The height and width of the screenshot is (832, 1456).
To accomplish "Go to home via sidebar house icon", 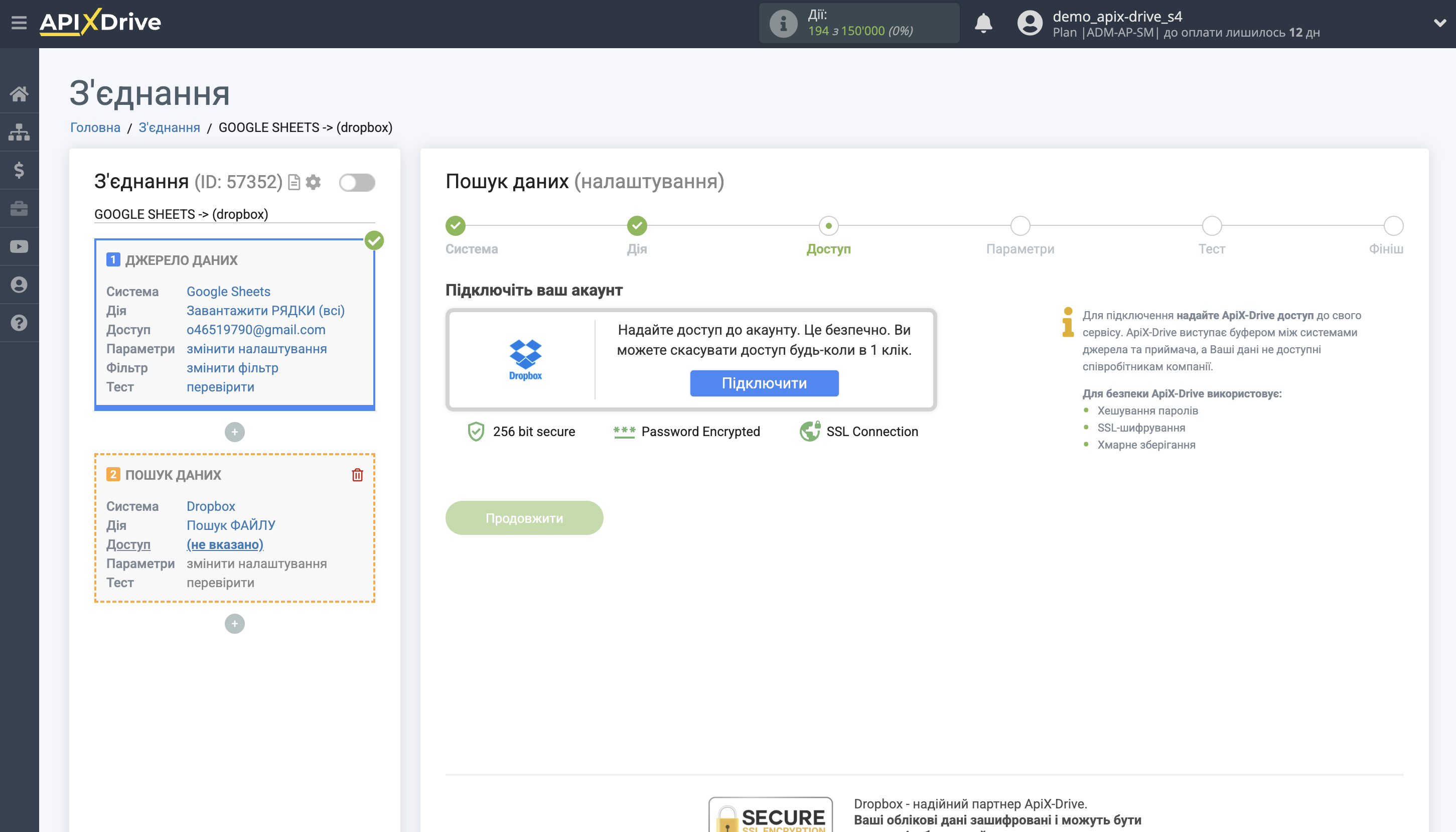I will click(19, 93).
